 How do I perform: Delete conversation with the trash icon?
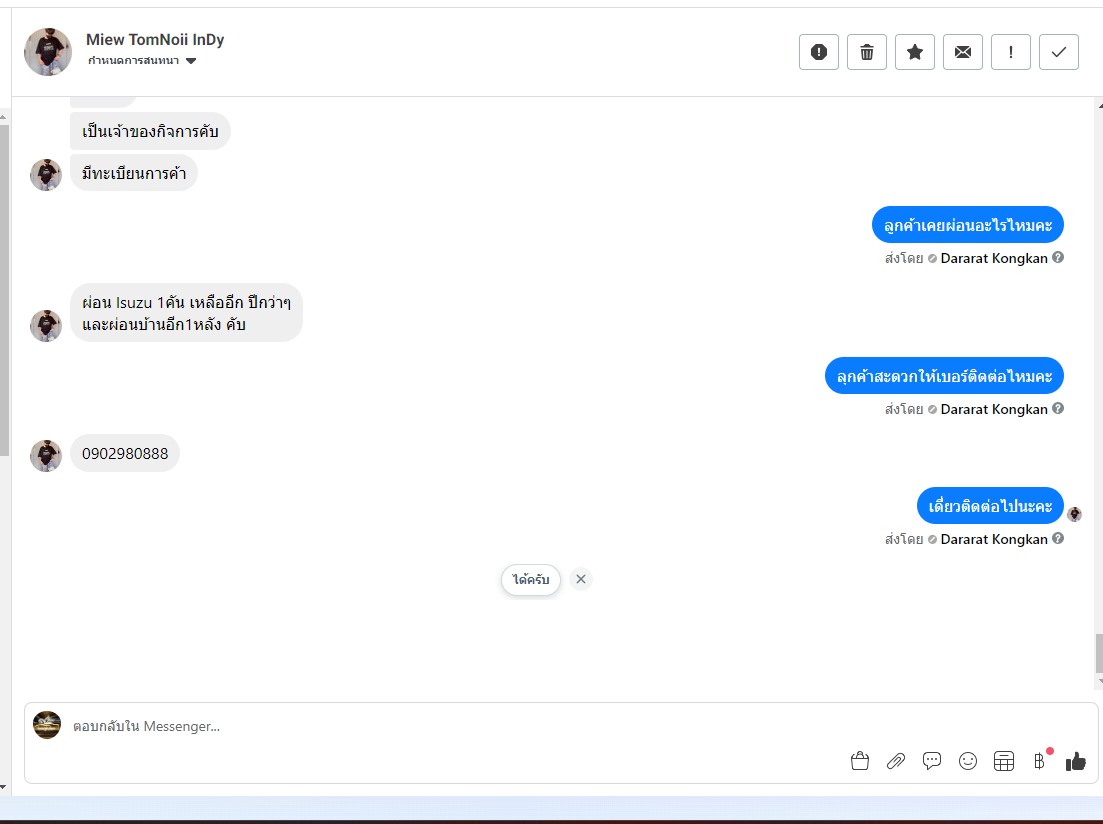click(x=867, y=52)
